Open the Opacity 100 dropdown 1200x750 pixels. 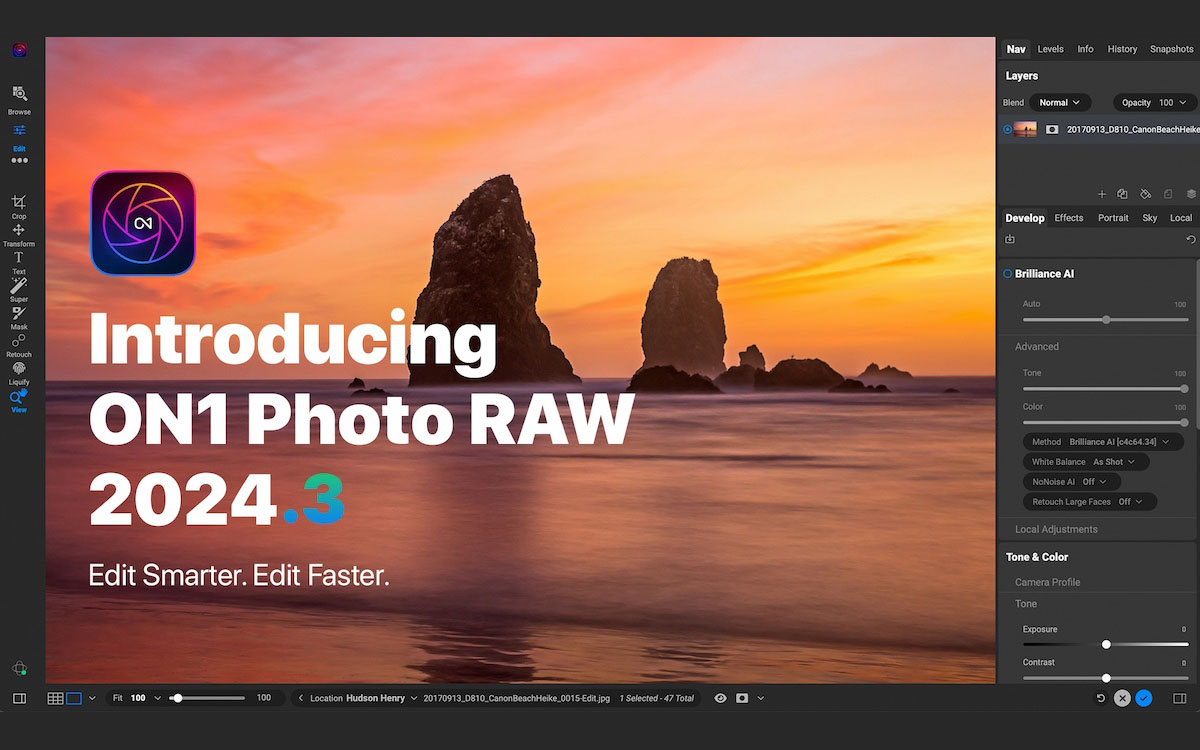coord(1154,102)
